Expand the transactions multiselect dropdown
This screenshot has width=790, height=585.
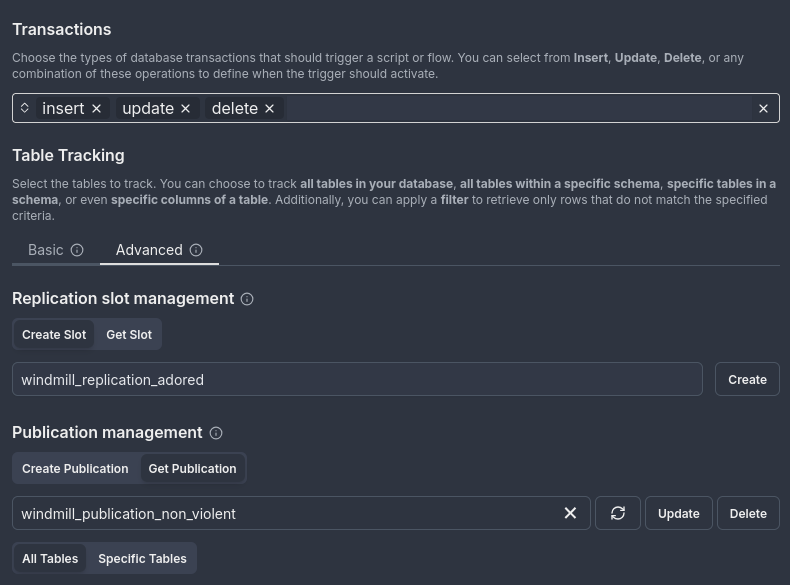coord(25,108)
